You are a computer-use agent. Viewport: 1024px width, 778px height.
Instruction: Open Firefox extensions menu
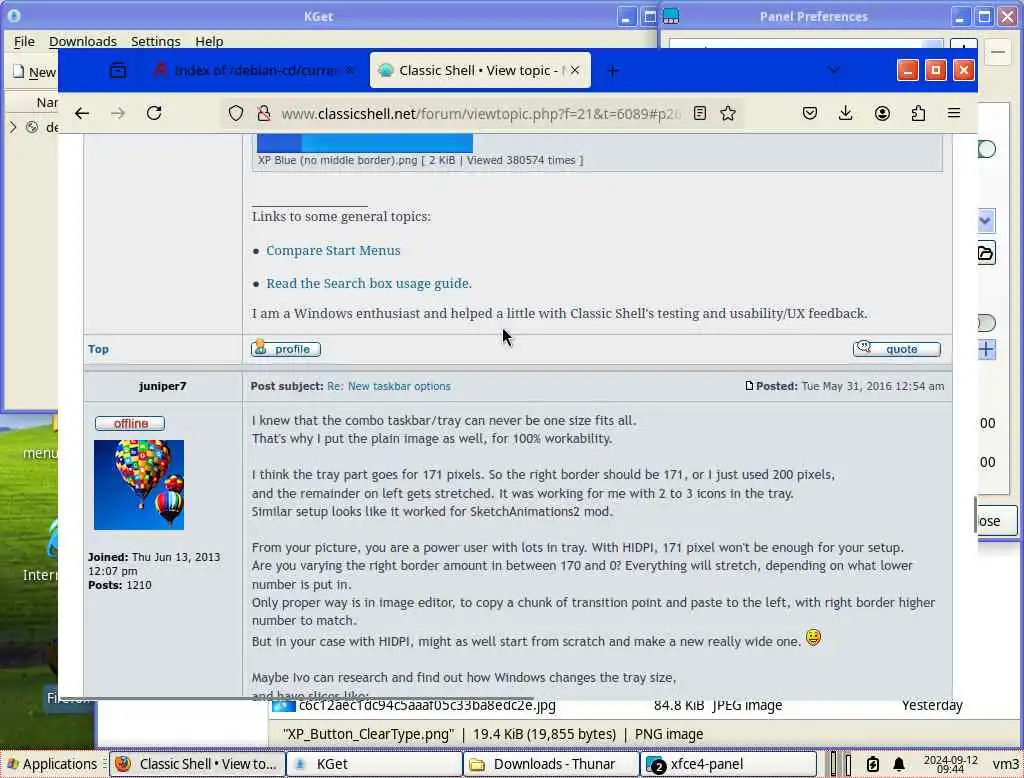(x=918, y=114)
